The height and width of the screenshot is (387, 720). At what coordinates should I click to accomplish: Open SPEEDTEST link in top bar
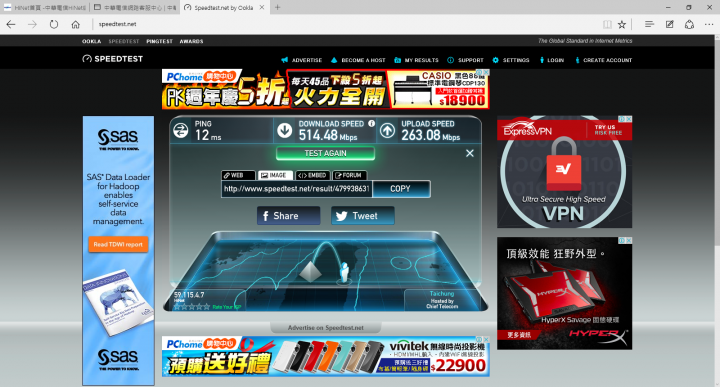(x=124, y=41)
